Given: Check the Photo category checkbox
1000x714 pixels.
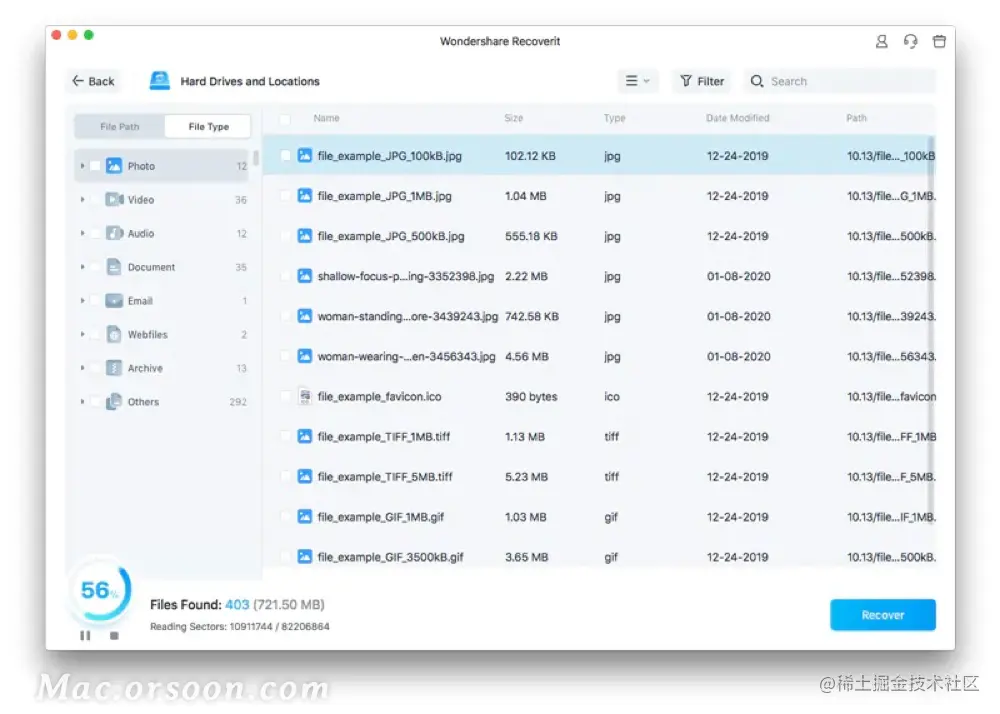Looking at the screenshot, I should [95, 166].
